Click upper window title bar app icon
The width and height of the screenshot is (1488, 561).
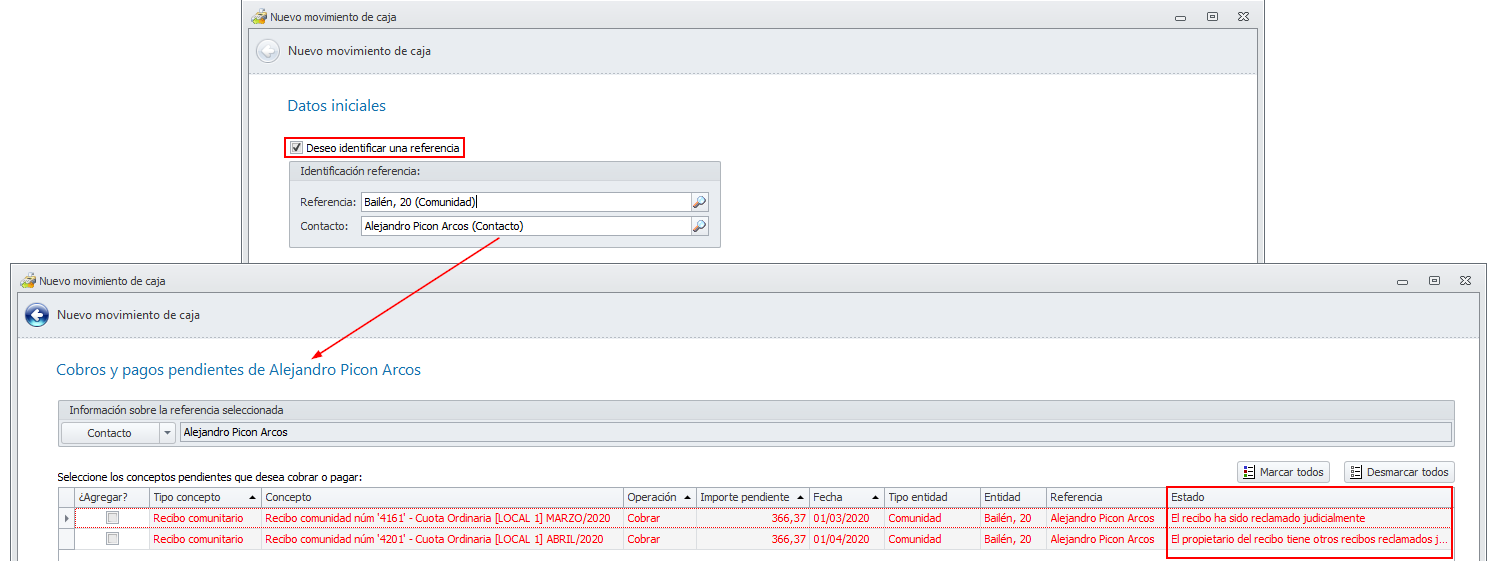pos(259,17)
